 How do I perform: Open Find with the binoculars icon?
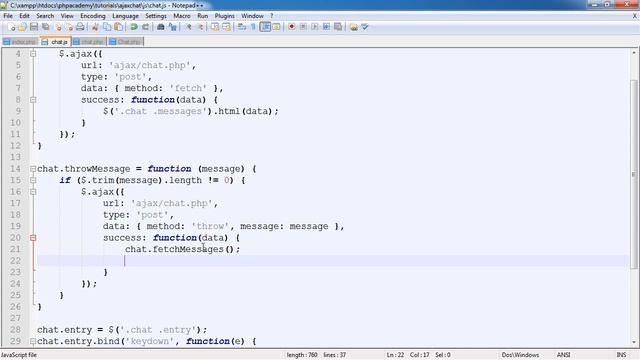click(161, 27)
